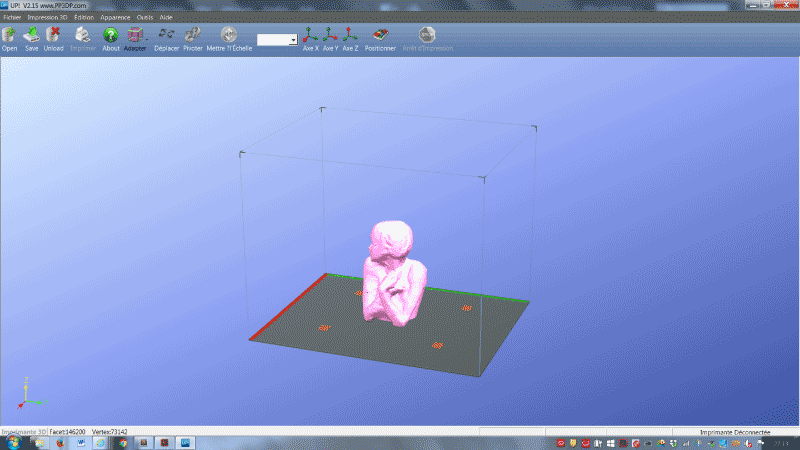Screen dimensions: 800x450
Task: Click the pink bust 3D model
Action: coord(394,273)
